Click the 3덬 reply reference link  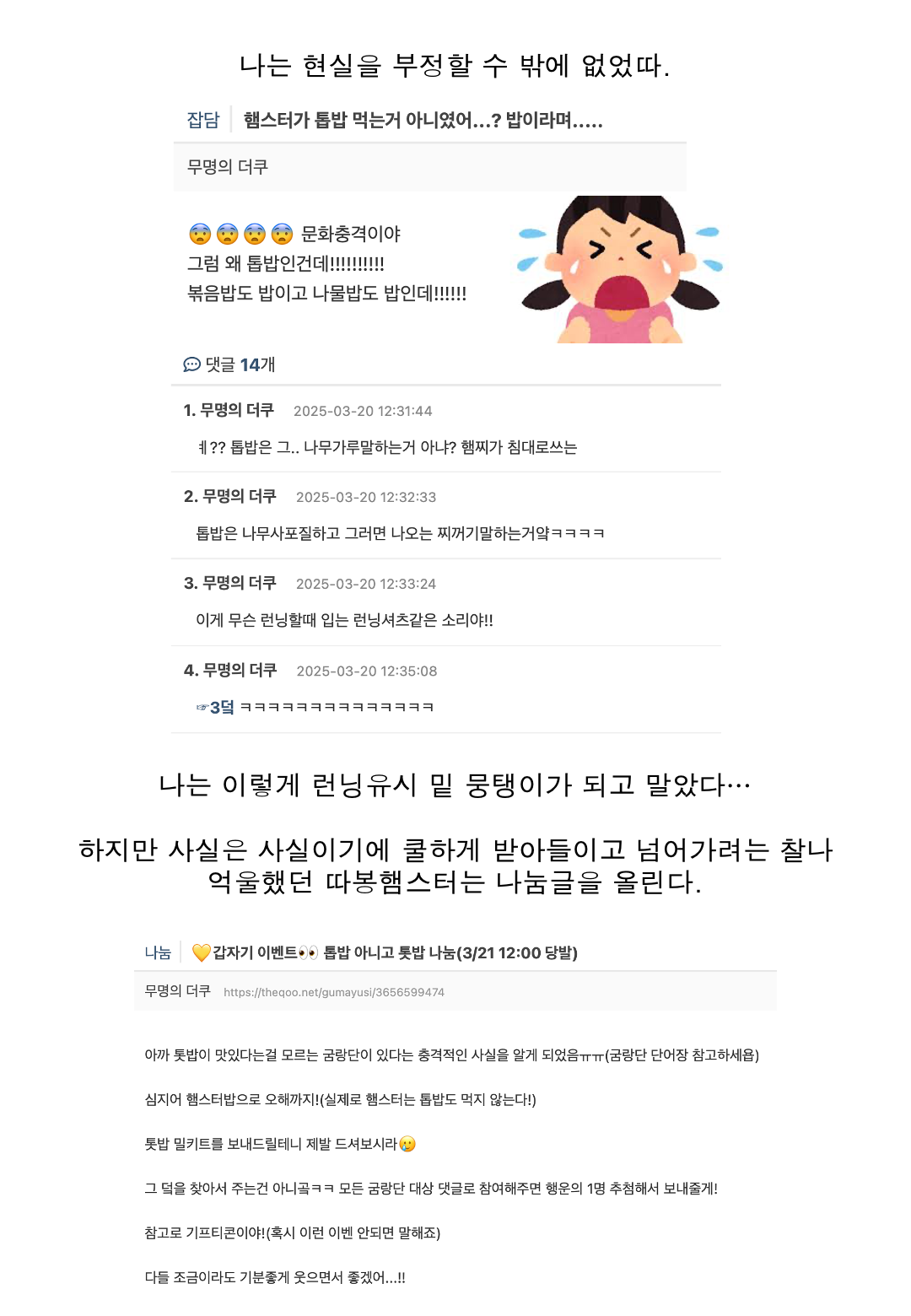coord(222,707)
